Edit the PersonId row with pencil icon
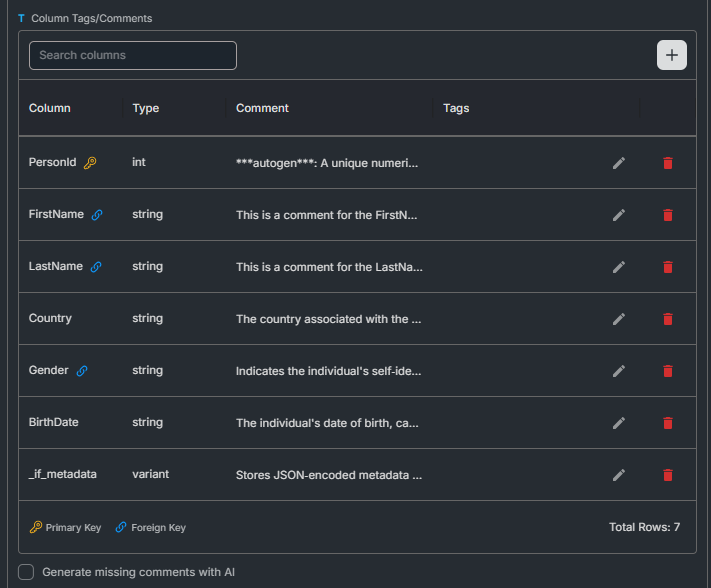This screenshot has height=588, width=711. coord(619,163)
